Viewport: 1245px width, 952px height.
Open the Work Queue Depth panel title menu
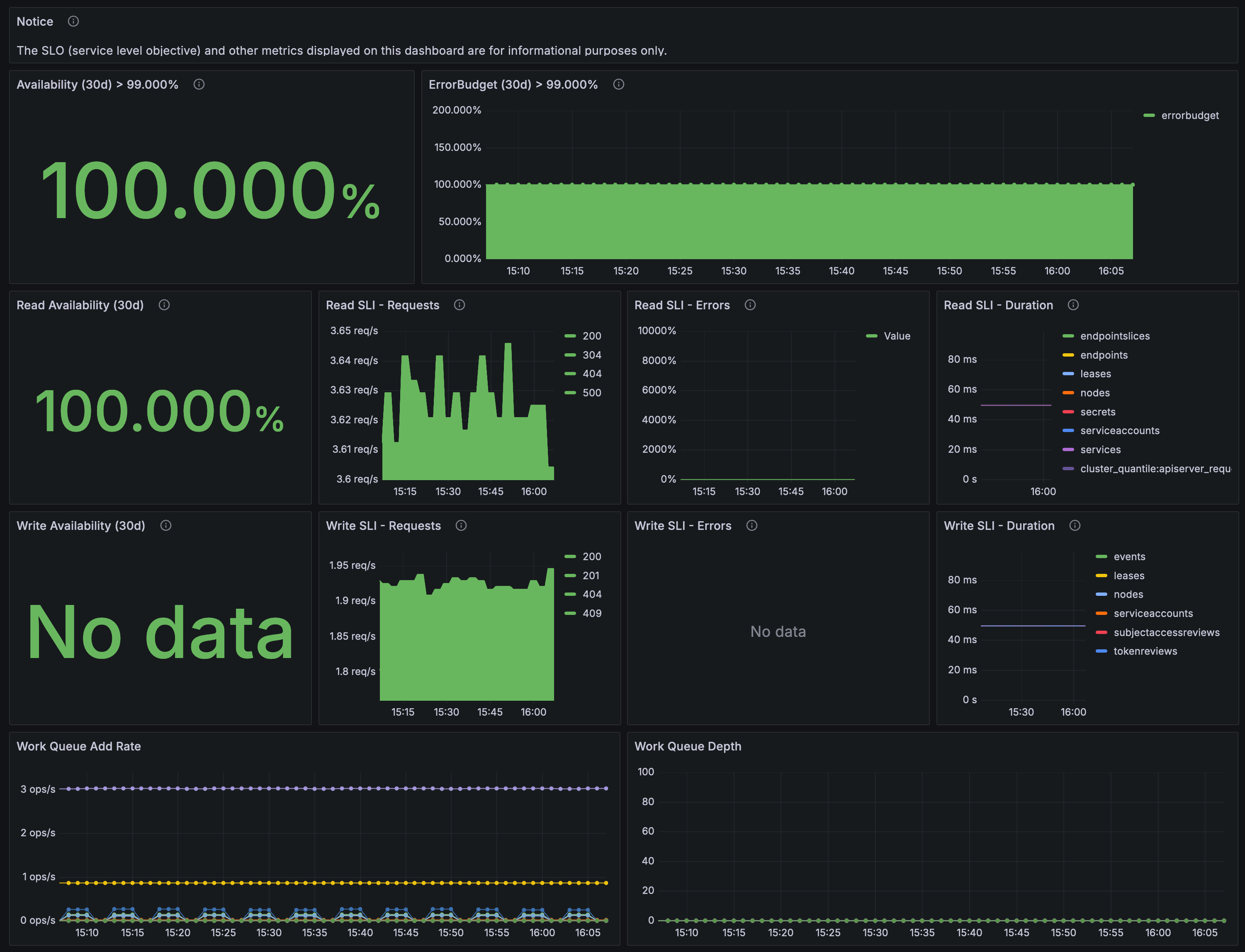pyautogui.click(x=688, y=746)
